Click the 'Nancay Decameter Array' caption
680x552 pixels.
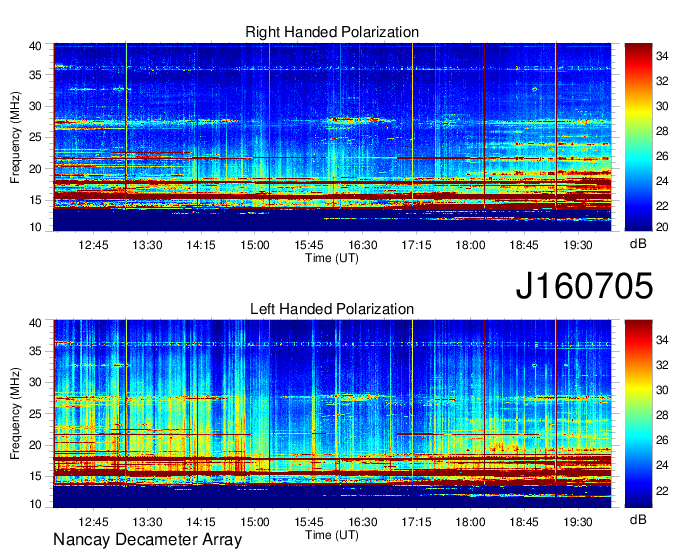147,540
